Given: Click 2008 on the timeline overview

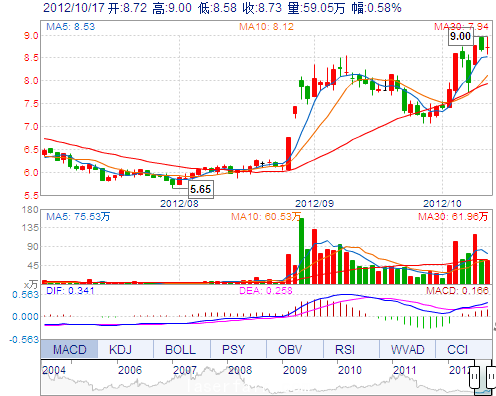Looking at the screenshot, I should 240,370.
